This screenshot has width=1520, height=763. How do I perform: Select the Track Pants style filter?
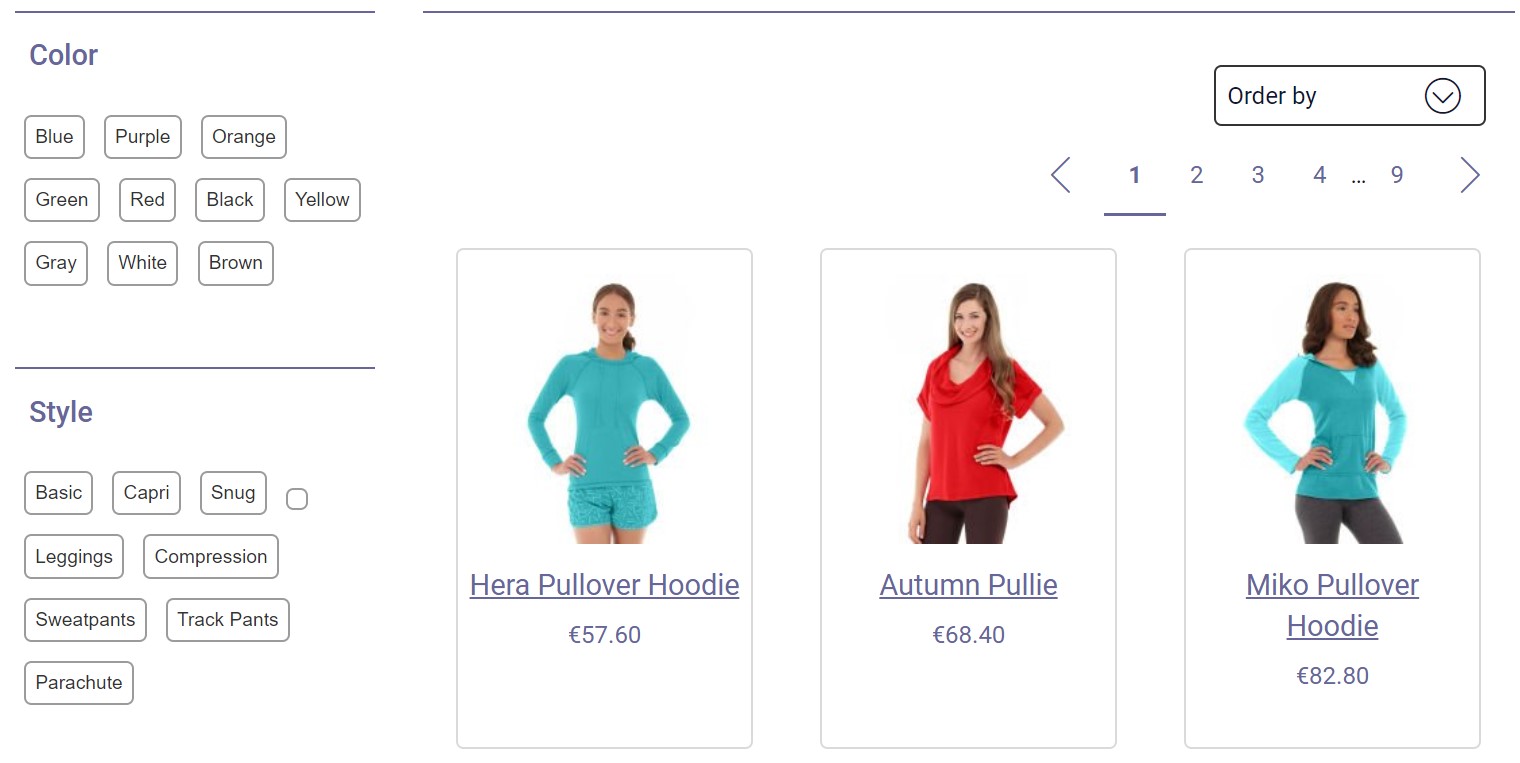pyautogui.click(x=228, y=620)
